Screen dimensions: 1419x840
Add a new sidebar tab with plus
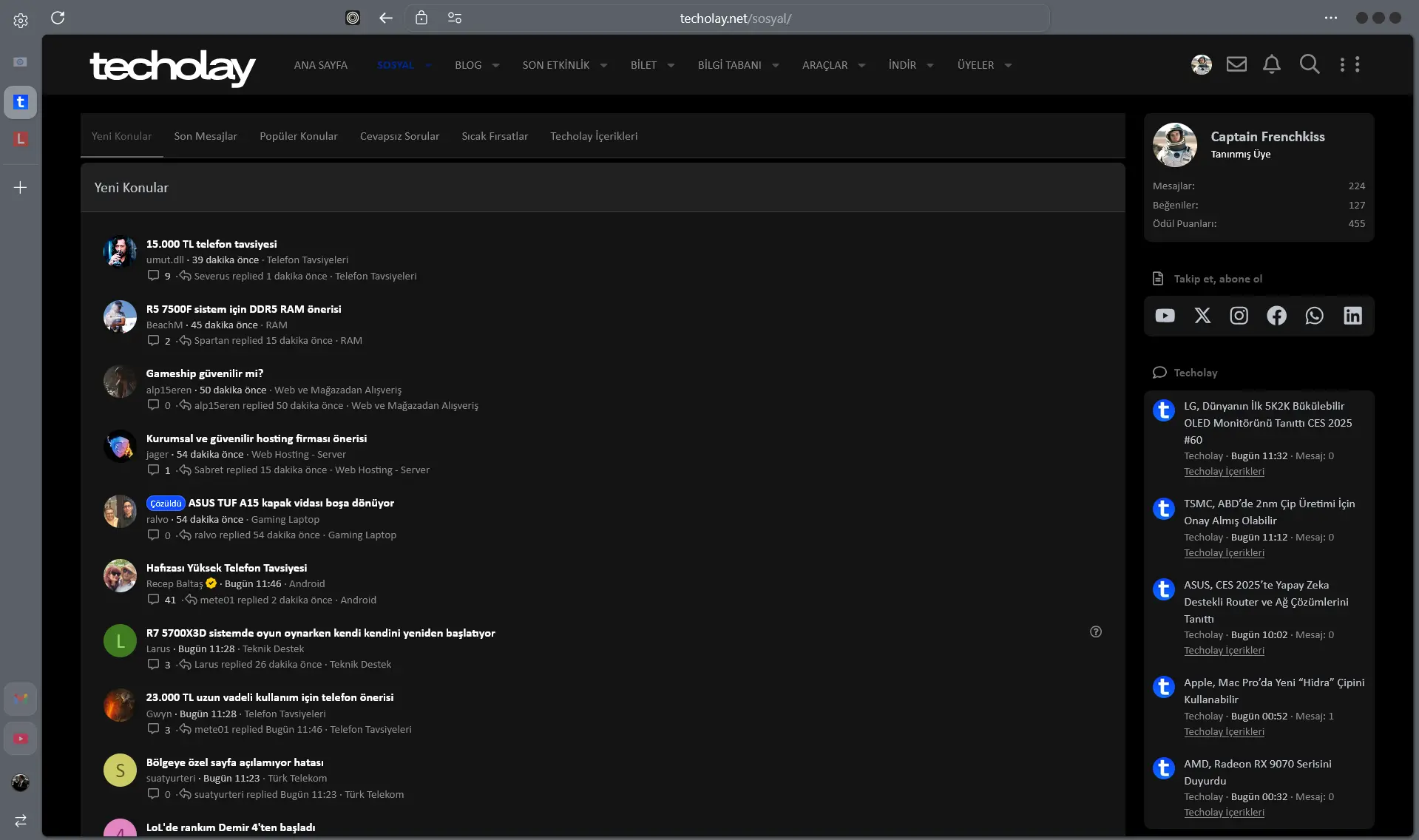pyautogui.click(x=21, y=188)
